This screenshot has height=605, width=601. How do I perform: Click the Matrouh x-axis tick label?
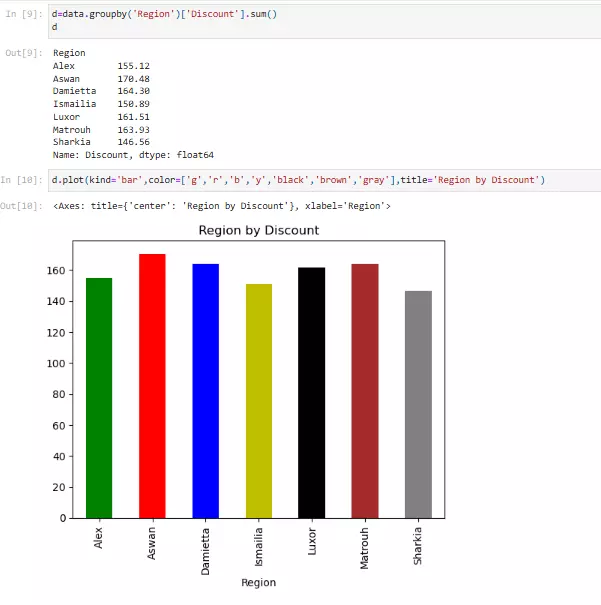(x=364, y=548)
